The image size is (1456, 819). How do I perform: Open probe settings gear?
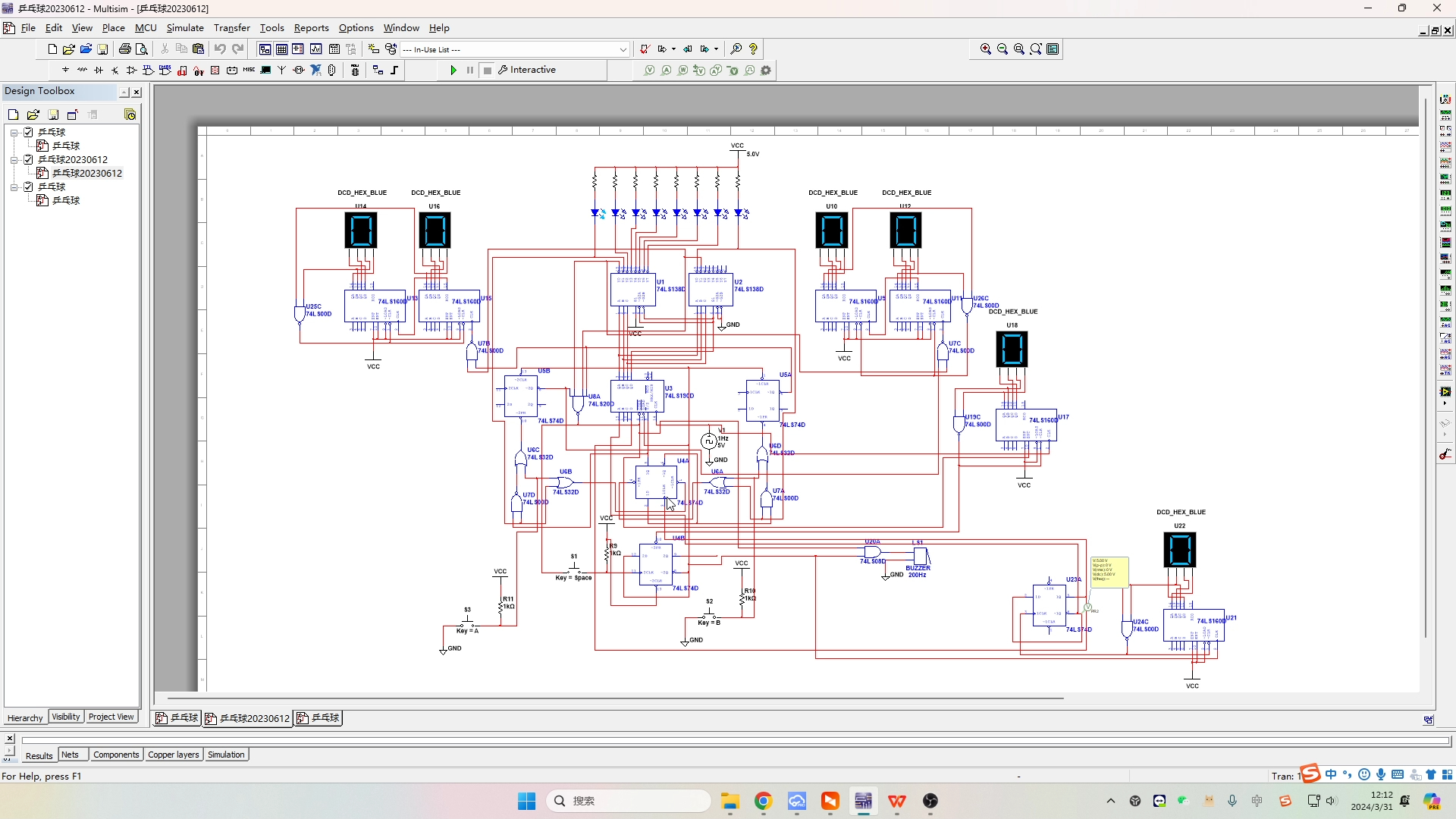[x=766, y=71]
